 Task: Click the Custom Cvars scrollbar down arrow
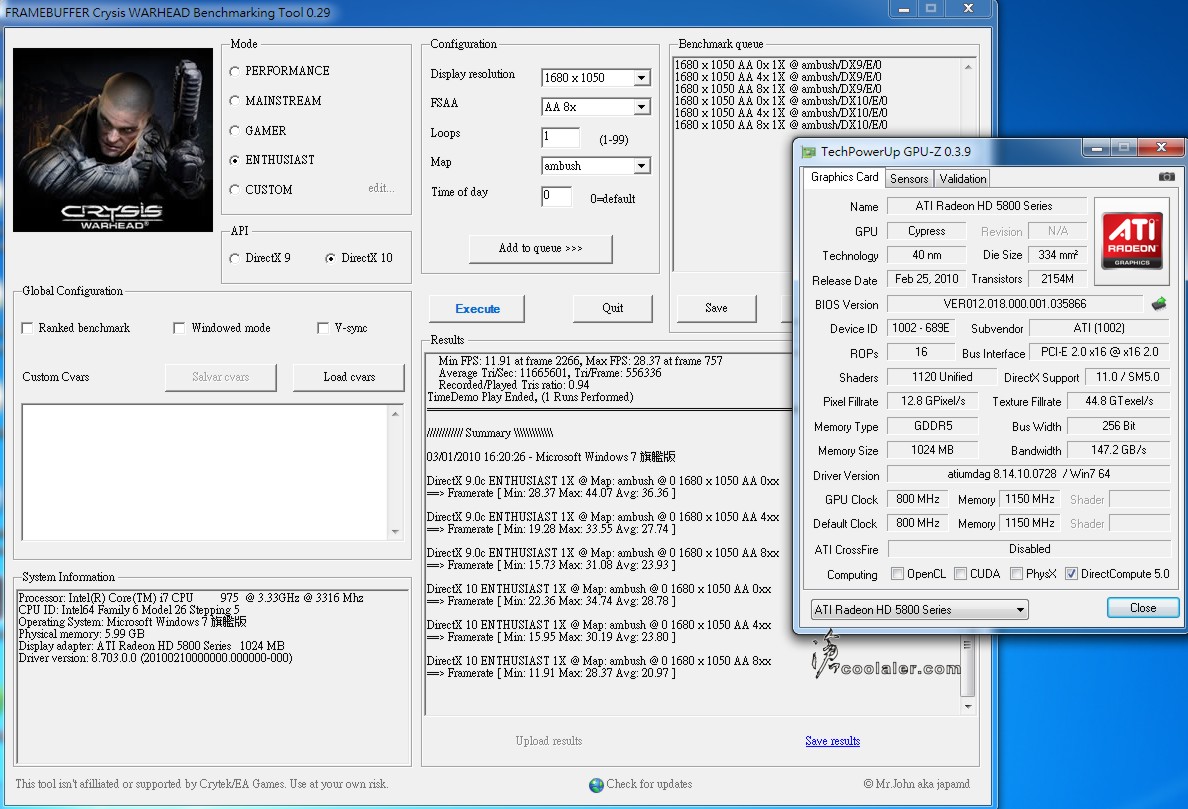[x=395, y=532]
